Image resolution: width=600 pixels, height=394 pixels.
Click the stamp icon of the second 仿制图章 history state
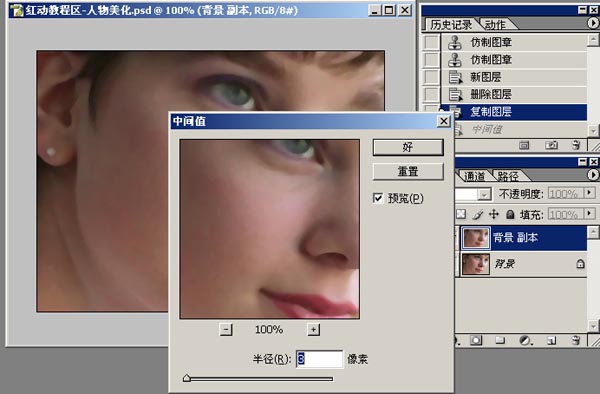point(455,60)
